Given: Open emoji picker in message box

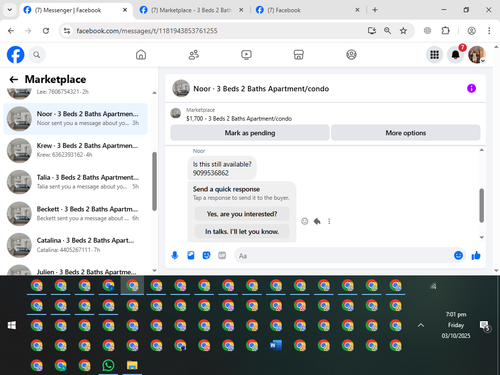Looking at the screenshot, I should click(458, 256).
